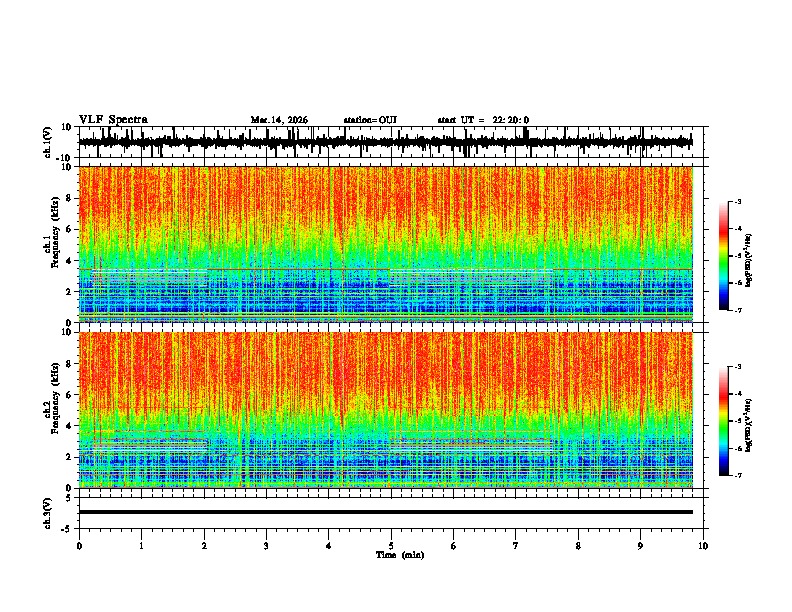Click the ch.3(V) axis label
The image size is (792, 612).
pos(48,513)
